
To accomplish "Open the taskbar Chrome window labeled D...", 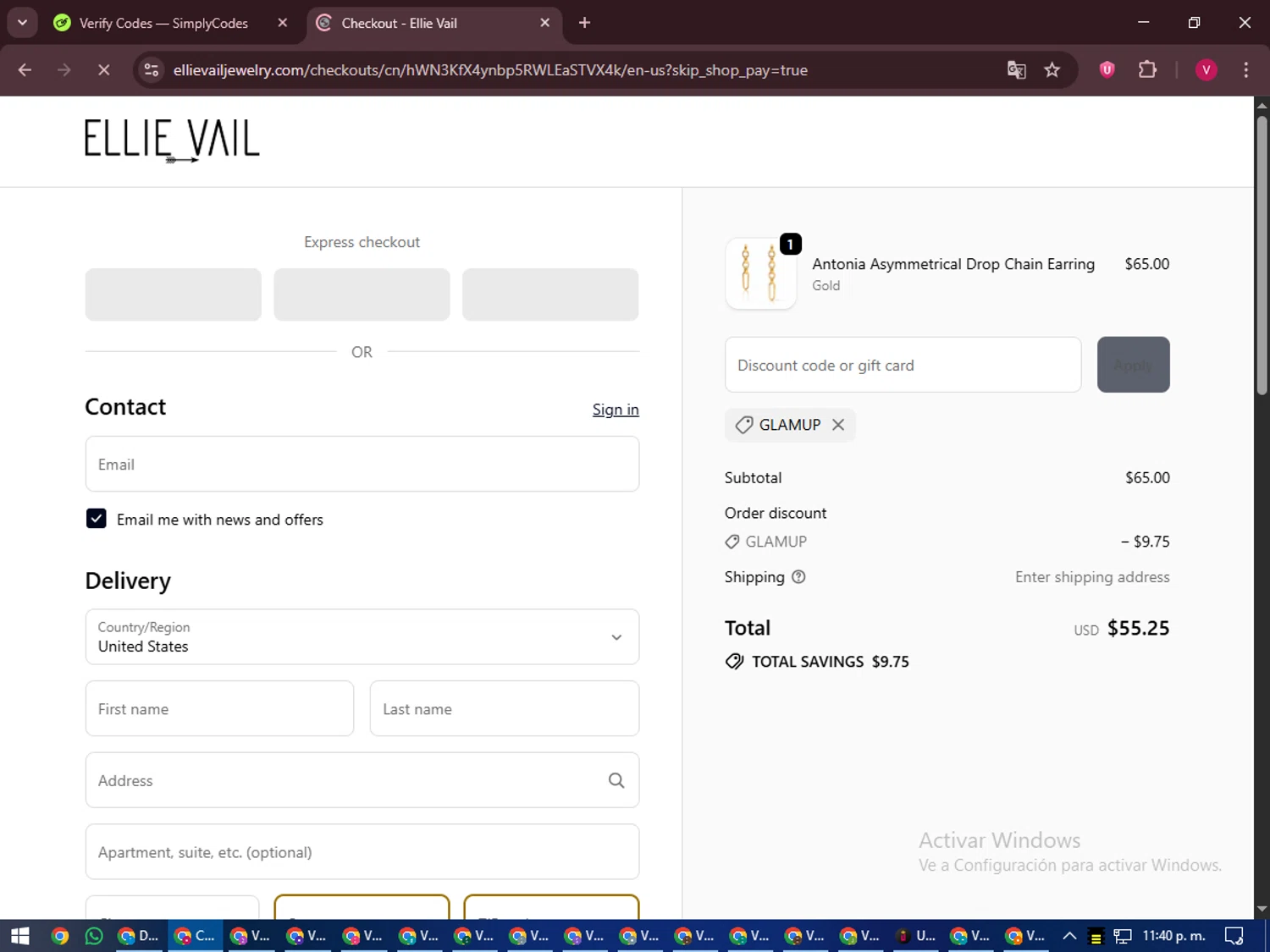I will tap(139, 936).
